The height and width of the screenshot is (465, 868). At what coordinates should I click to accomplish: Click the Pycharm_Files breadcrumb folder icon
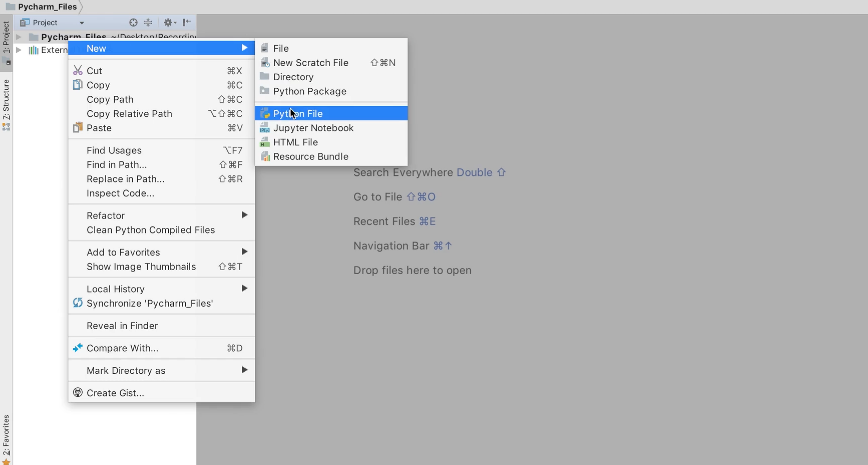coord(10,7)
